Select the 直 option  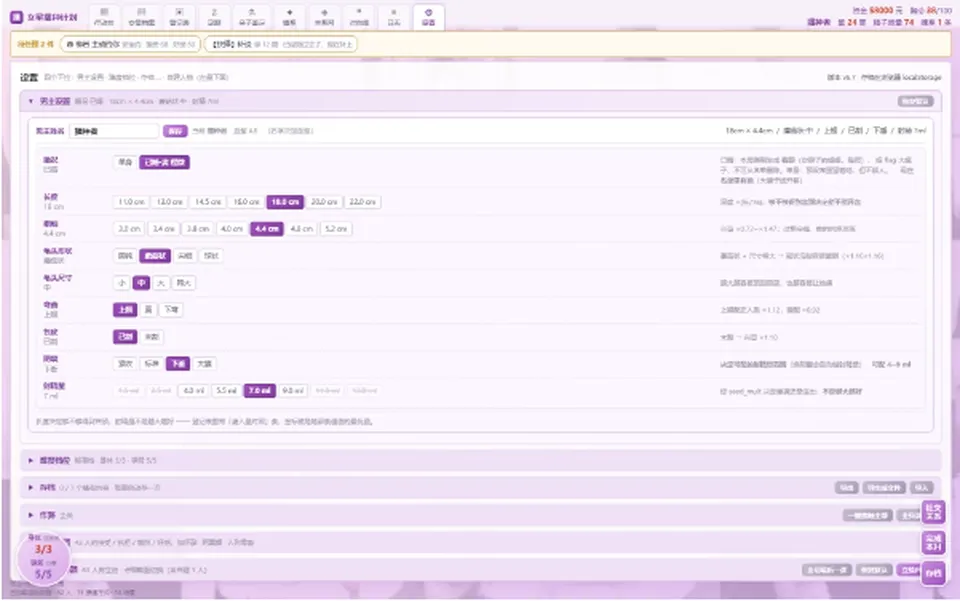pyautogui.click(x=148, y=310)
